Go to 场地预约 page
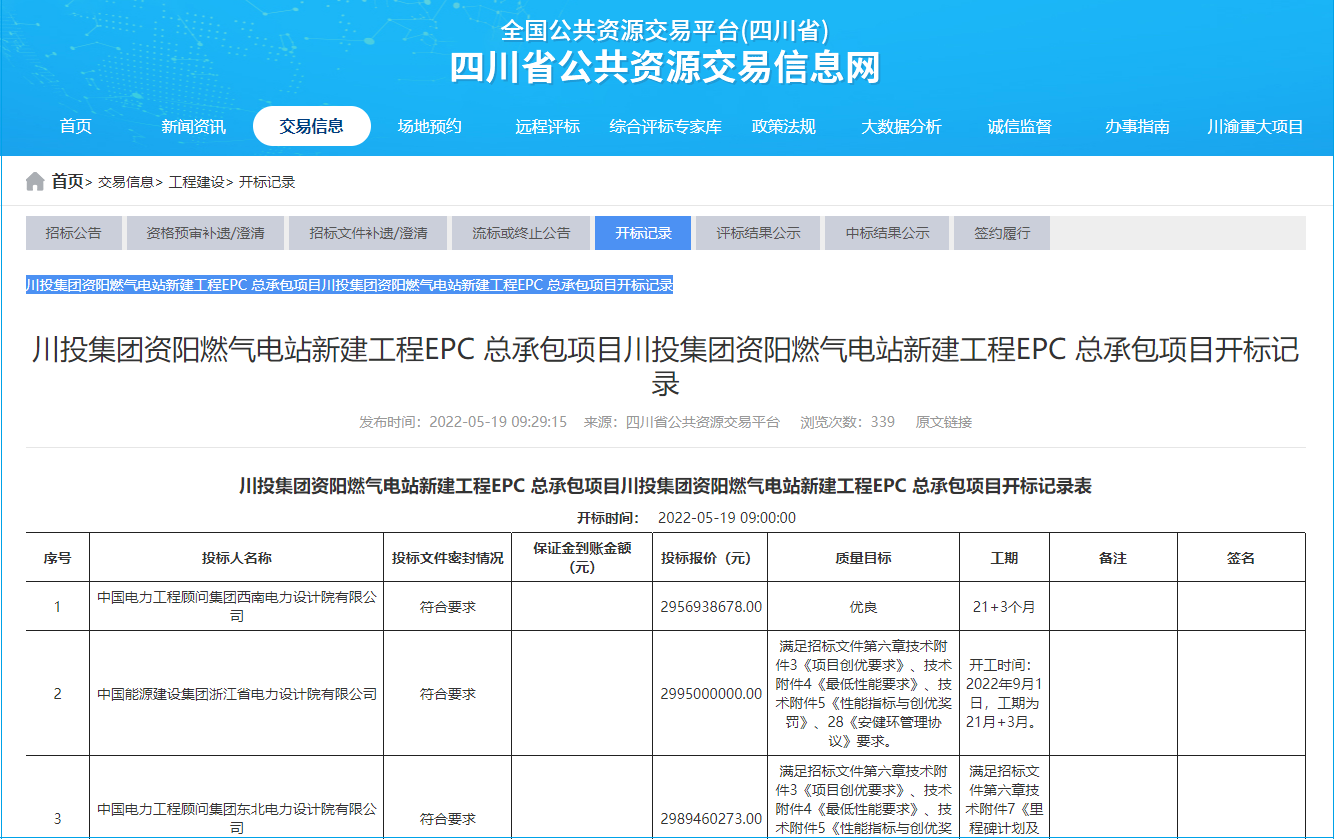The height and width of the screenshot is (839, 1334). tap(429, 126)
